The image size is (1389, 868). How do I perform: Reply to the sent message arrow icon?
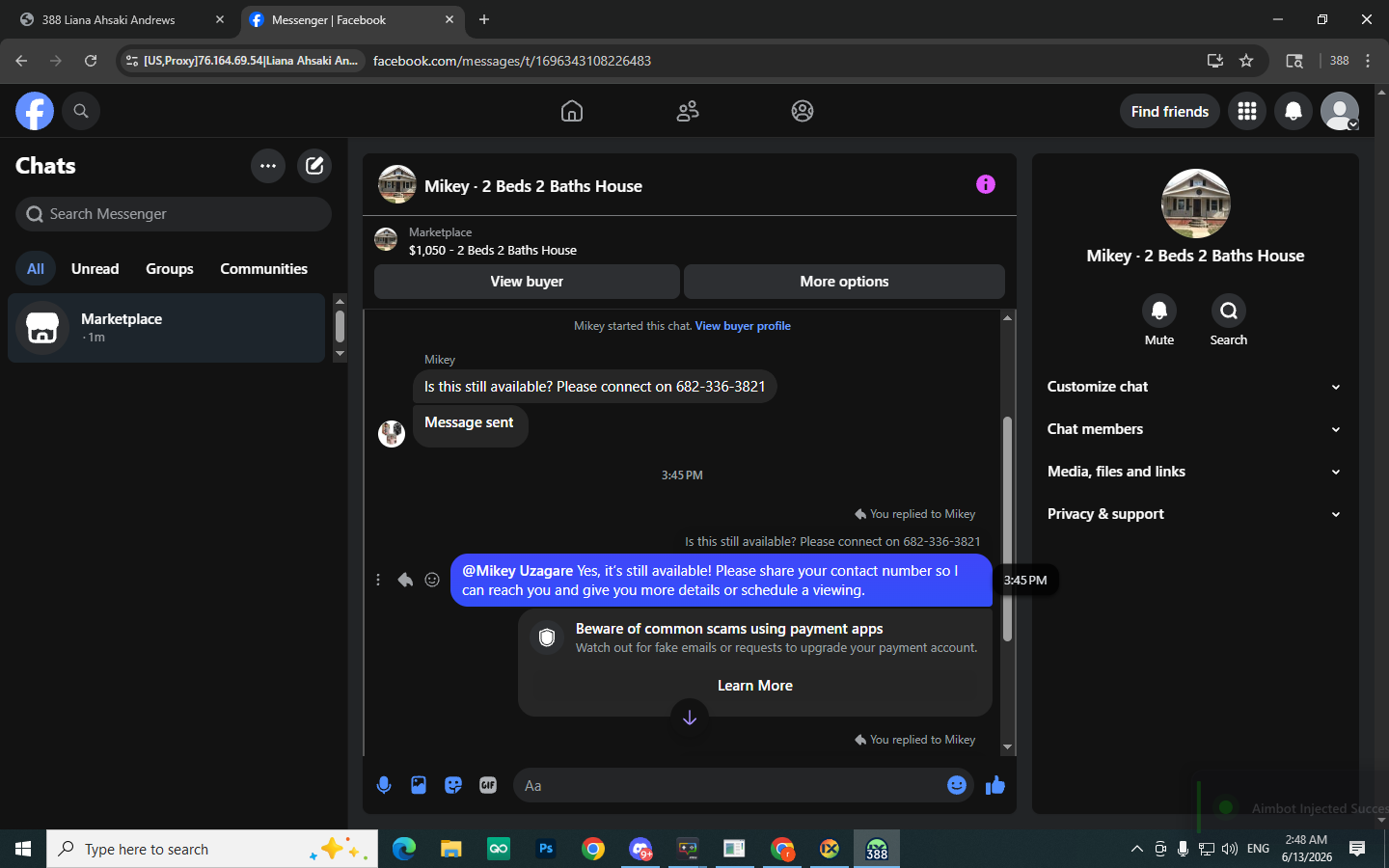point(405,580)
